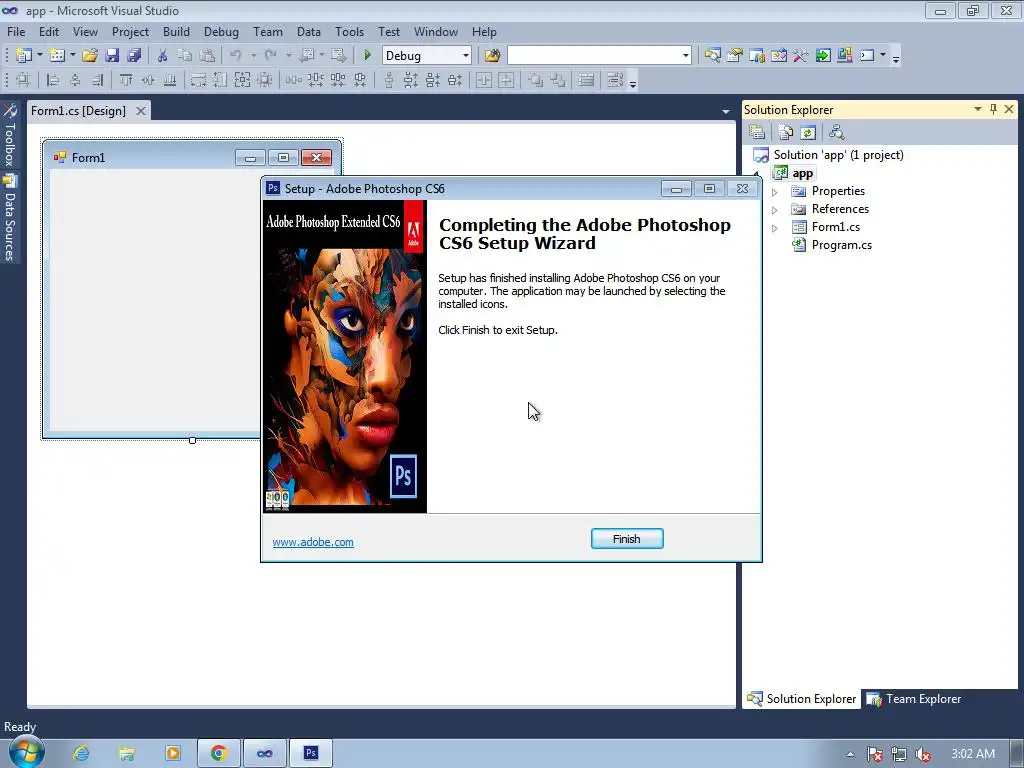Open New Project icon's dropdown arrow
This screenshot has width=1024, height=768.
(x=39, y=56)
